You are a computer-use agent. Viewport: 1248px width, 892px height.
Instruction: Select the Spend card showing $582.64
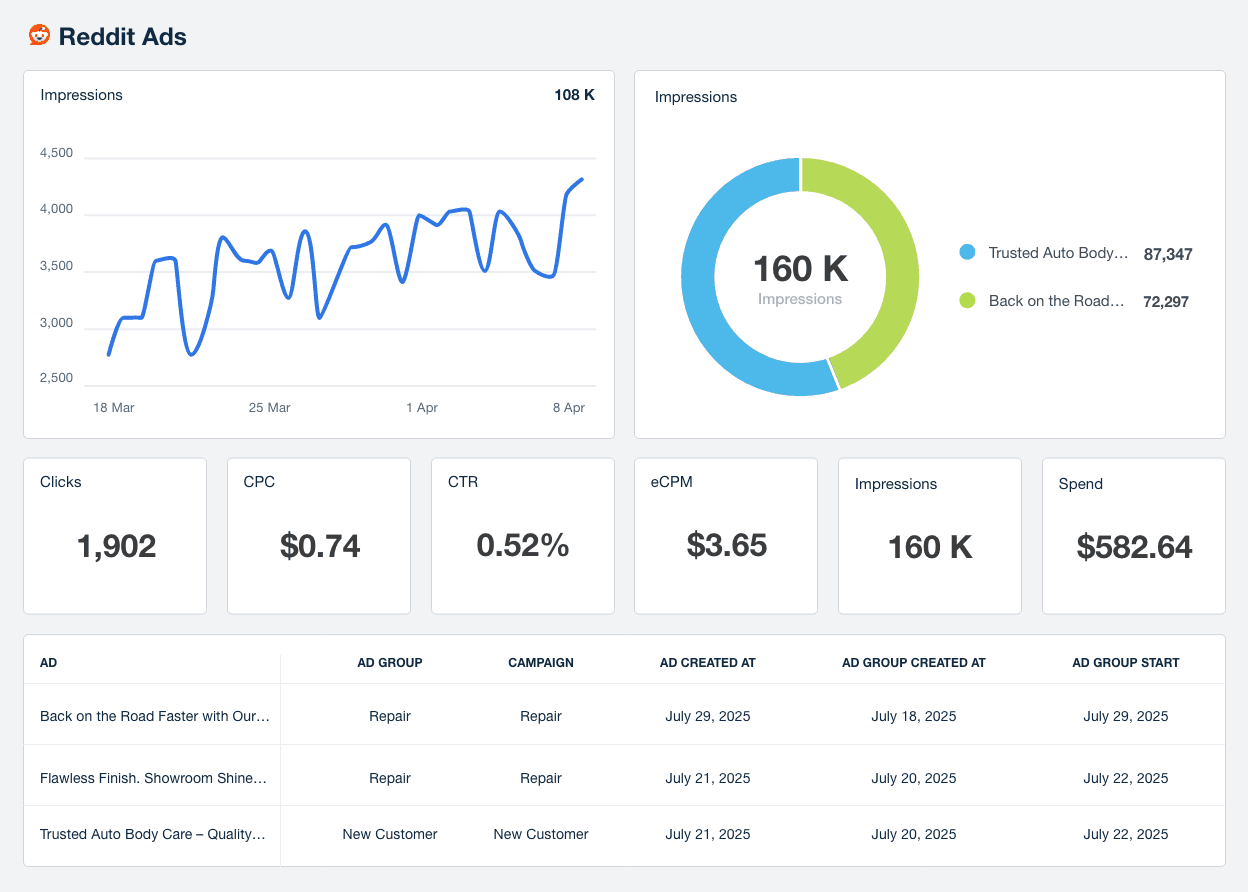tap(1133, 536)
